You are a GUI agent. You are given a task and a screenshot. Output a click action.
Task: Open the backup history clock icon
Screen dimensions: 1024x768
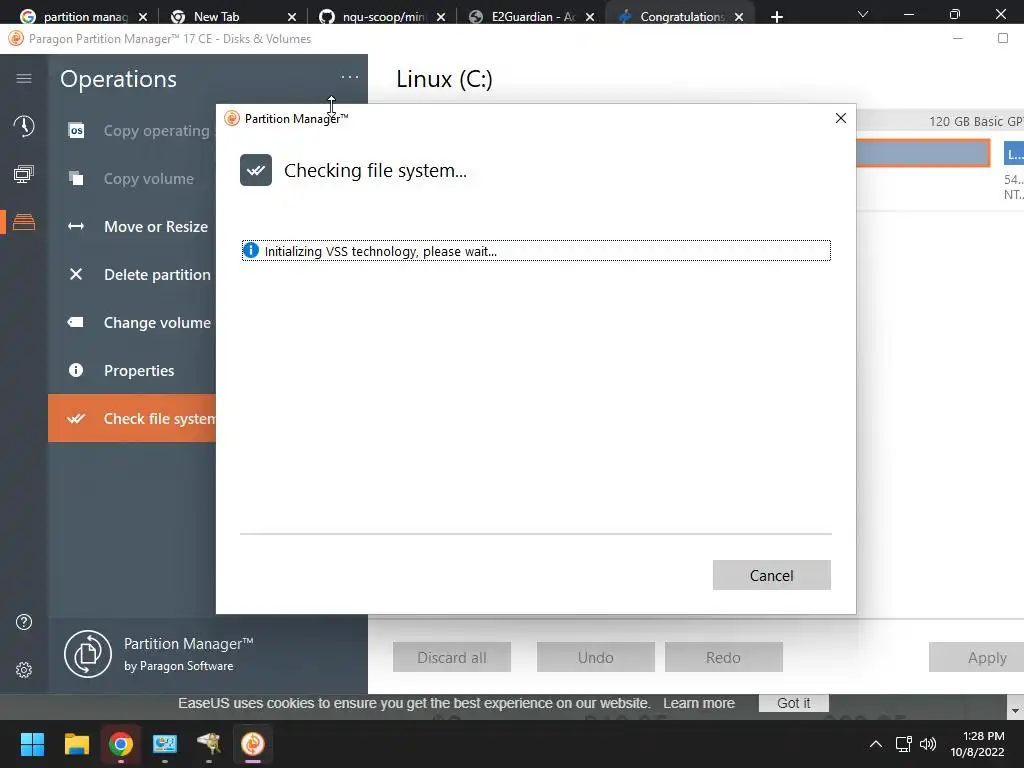coord(24,126)
